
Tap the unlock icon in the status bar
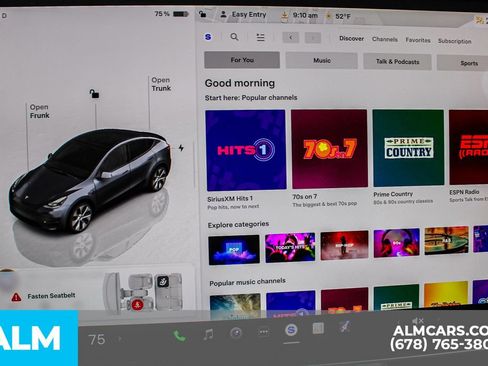tap(202, 14)
